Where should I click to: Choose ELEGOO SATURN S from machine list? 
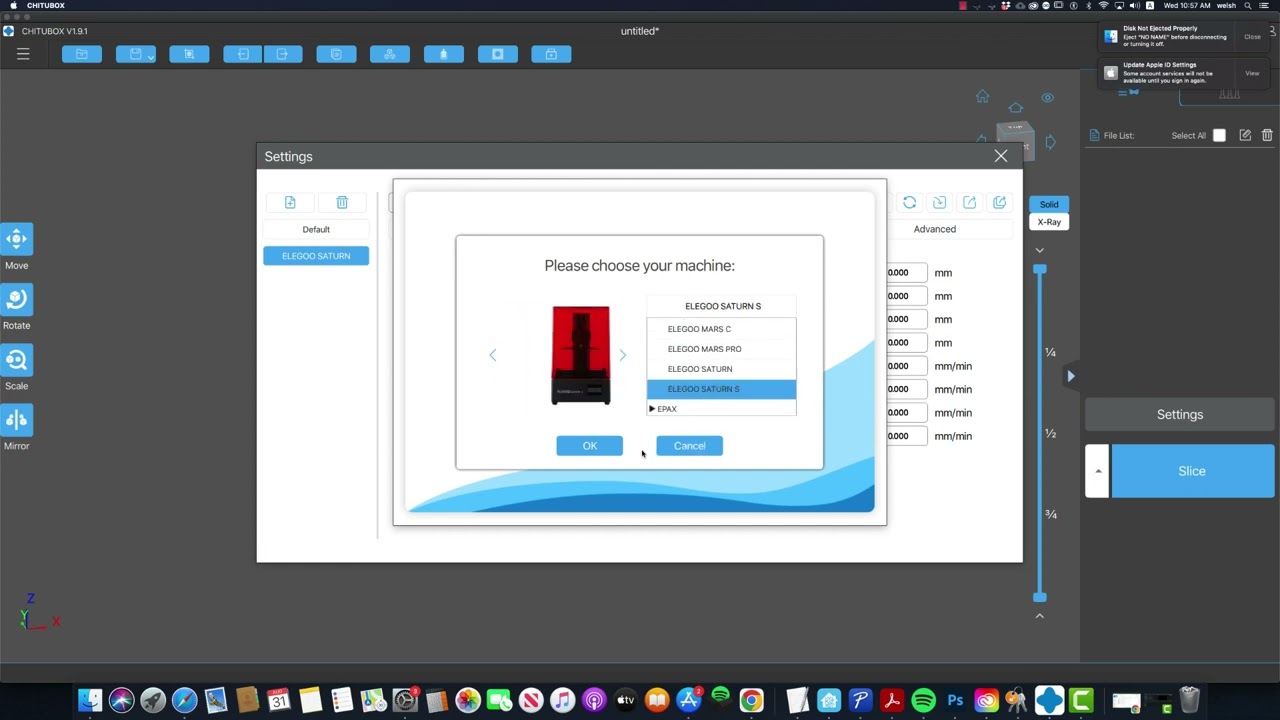(721, 389)
